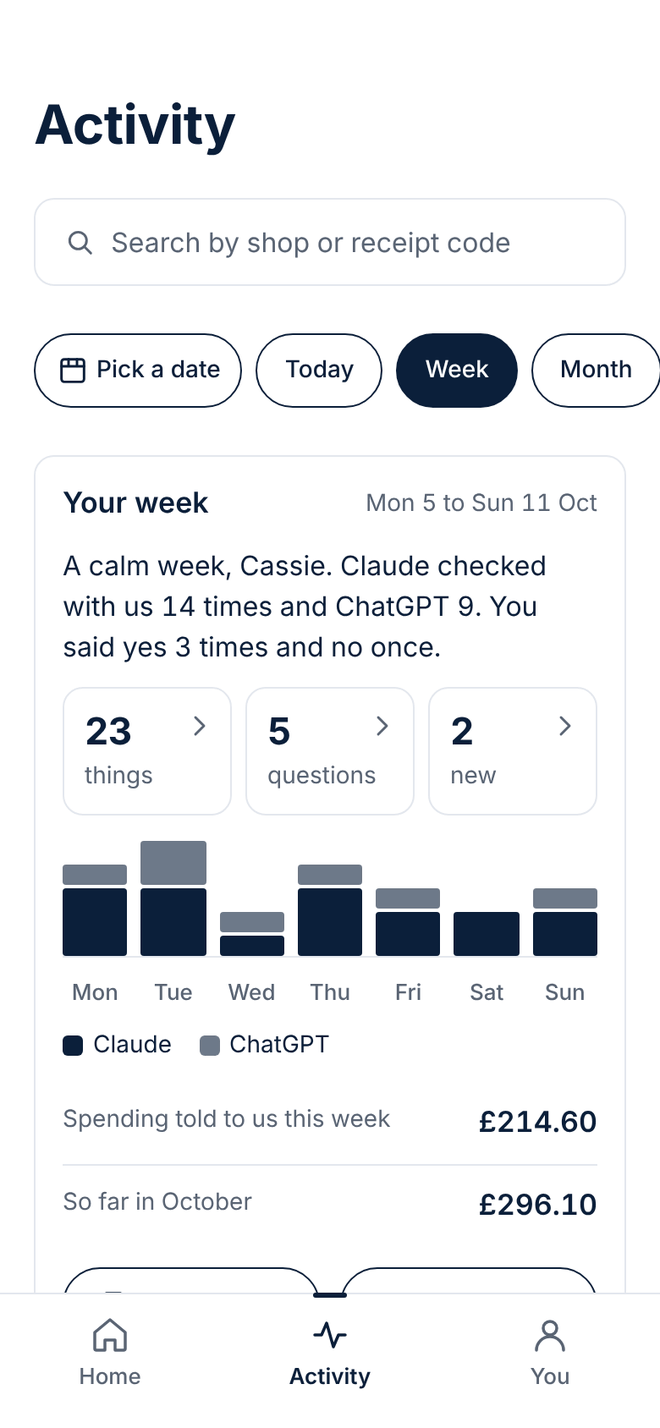Tap the Activity pulse icon

click(330, 1335)
